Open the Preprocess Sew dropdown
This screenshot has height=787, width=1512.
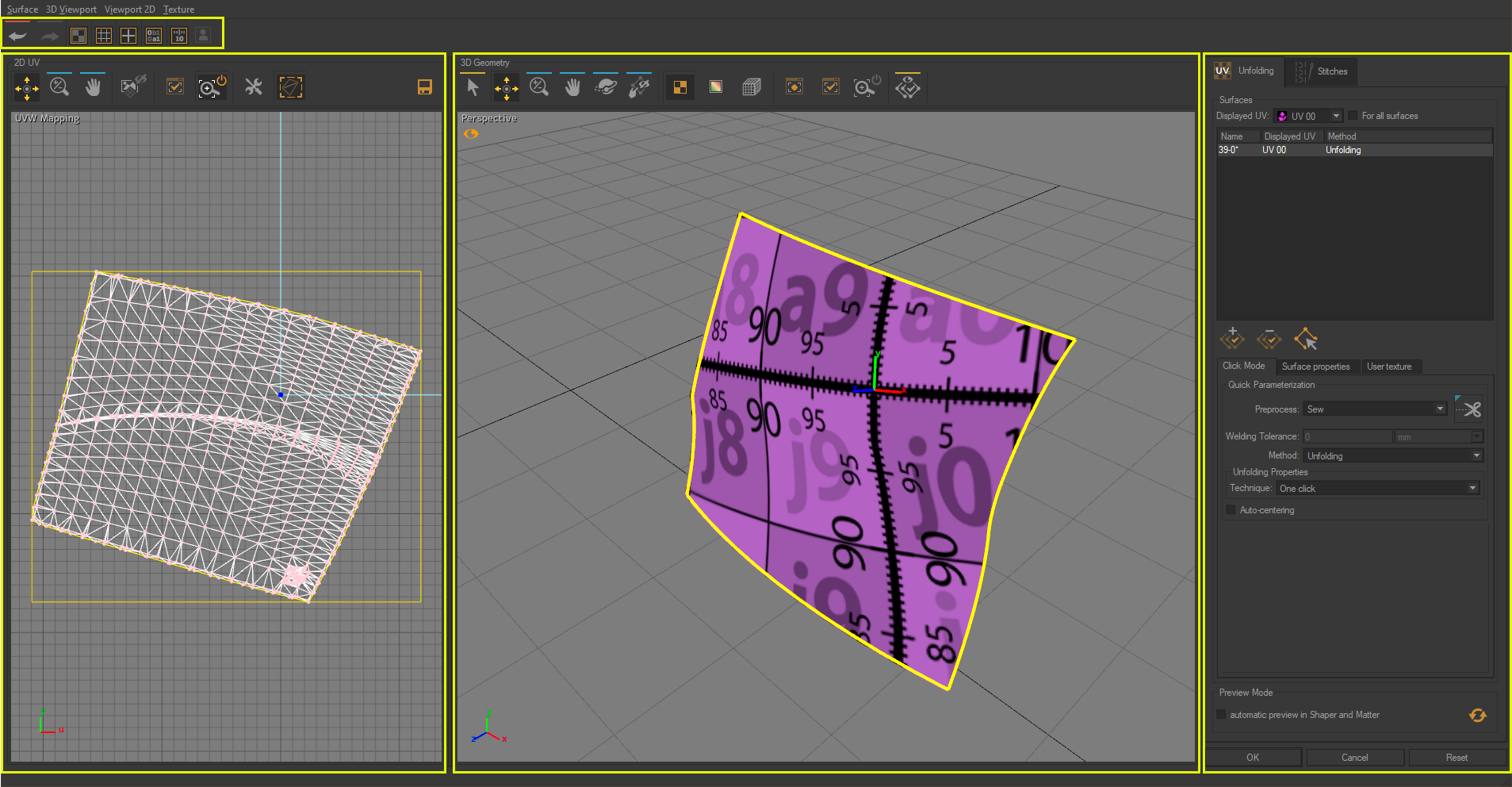click(x=1374, y=409)
